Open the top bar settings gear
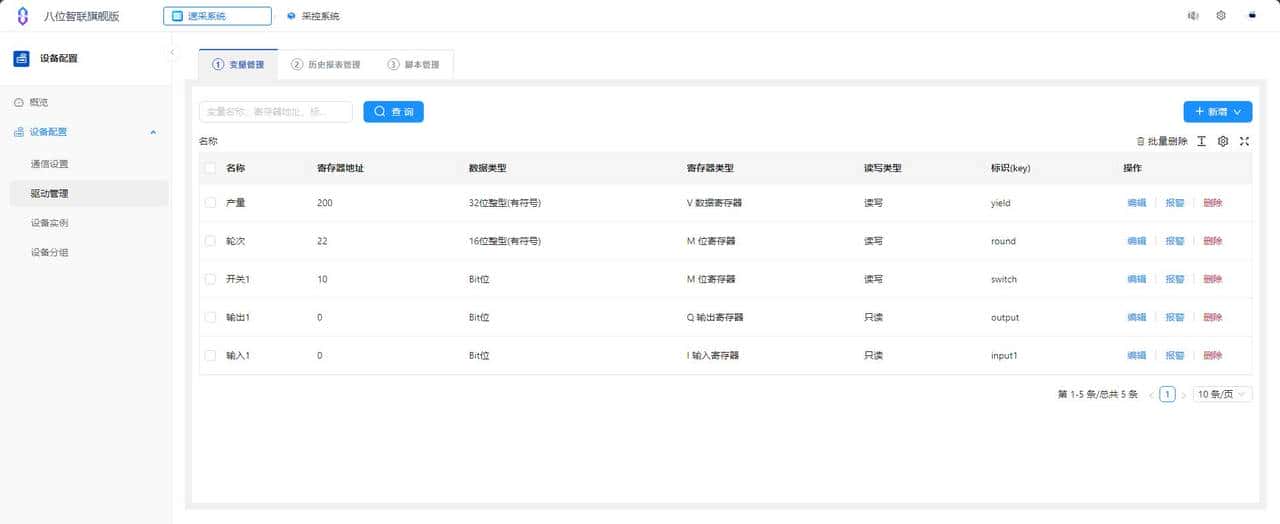 tap(1221, 16)
